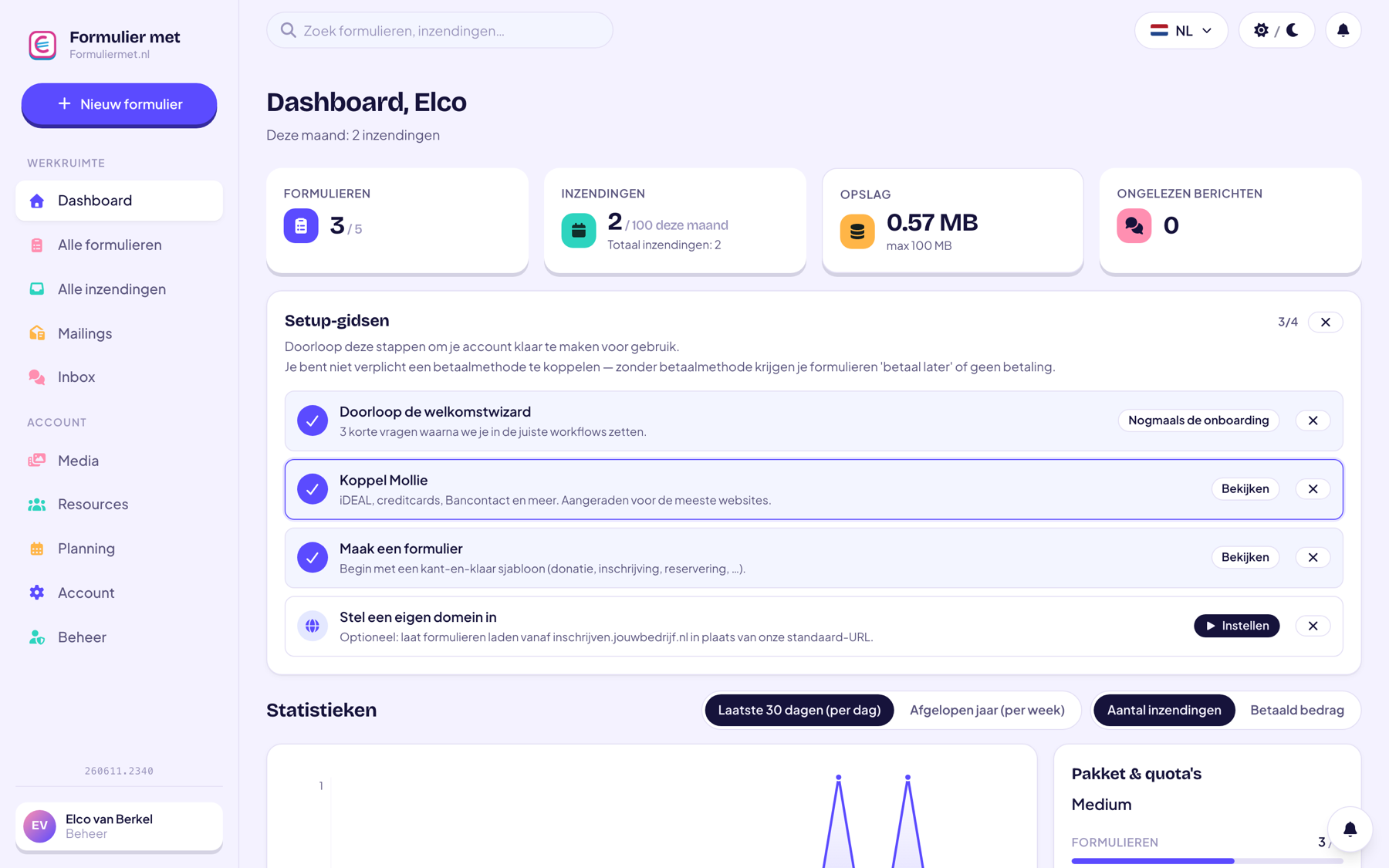Viewport: 1389px width, 868px height.
Task: Click the Ongelezen berichten chat icon
Action: [x=1134, y=226]
